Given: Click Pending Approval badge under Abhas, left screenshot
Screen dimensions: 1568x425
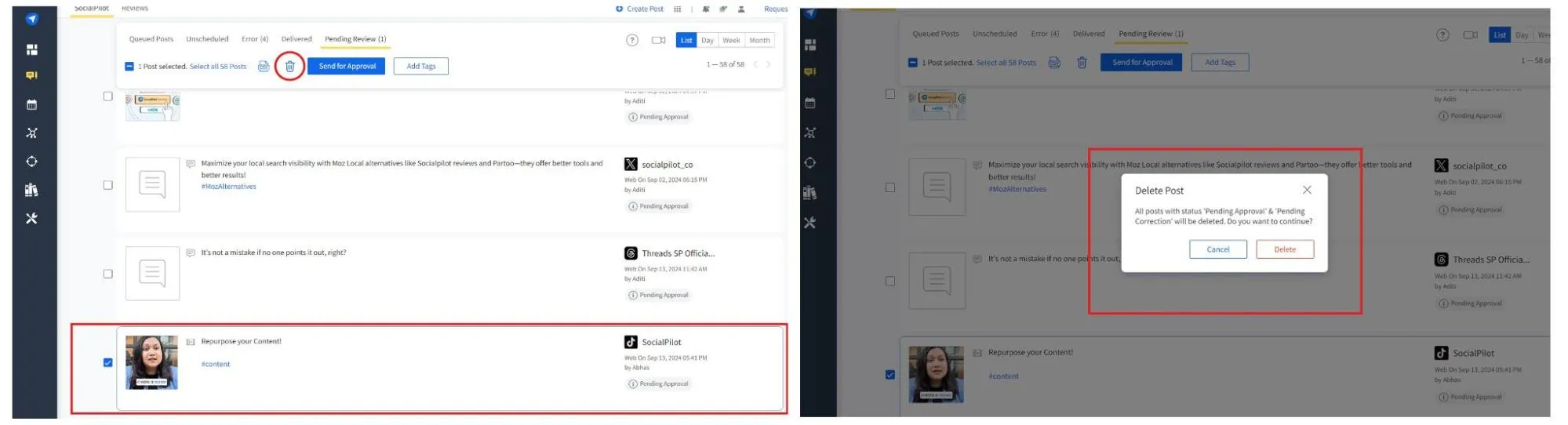Looking at the screenshot, I should (x=659, y=384).
